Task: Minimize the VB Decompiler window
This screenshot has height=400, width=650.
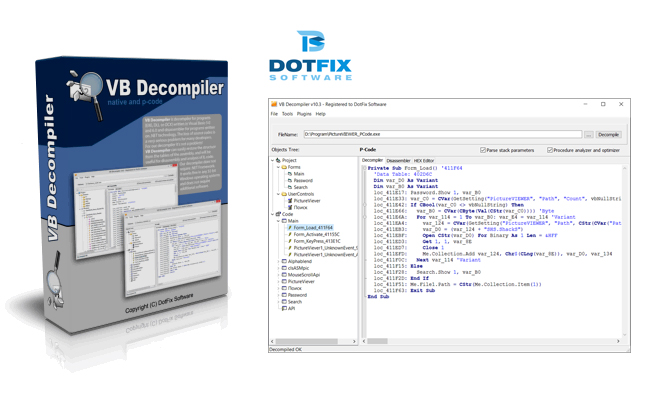Action: (585, 104)
